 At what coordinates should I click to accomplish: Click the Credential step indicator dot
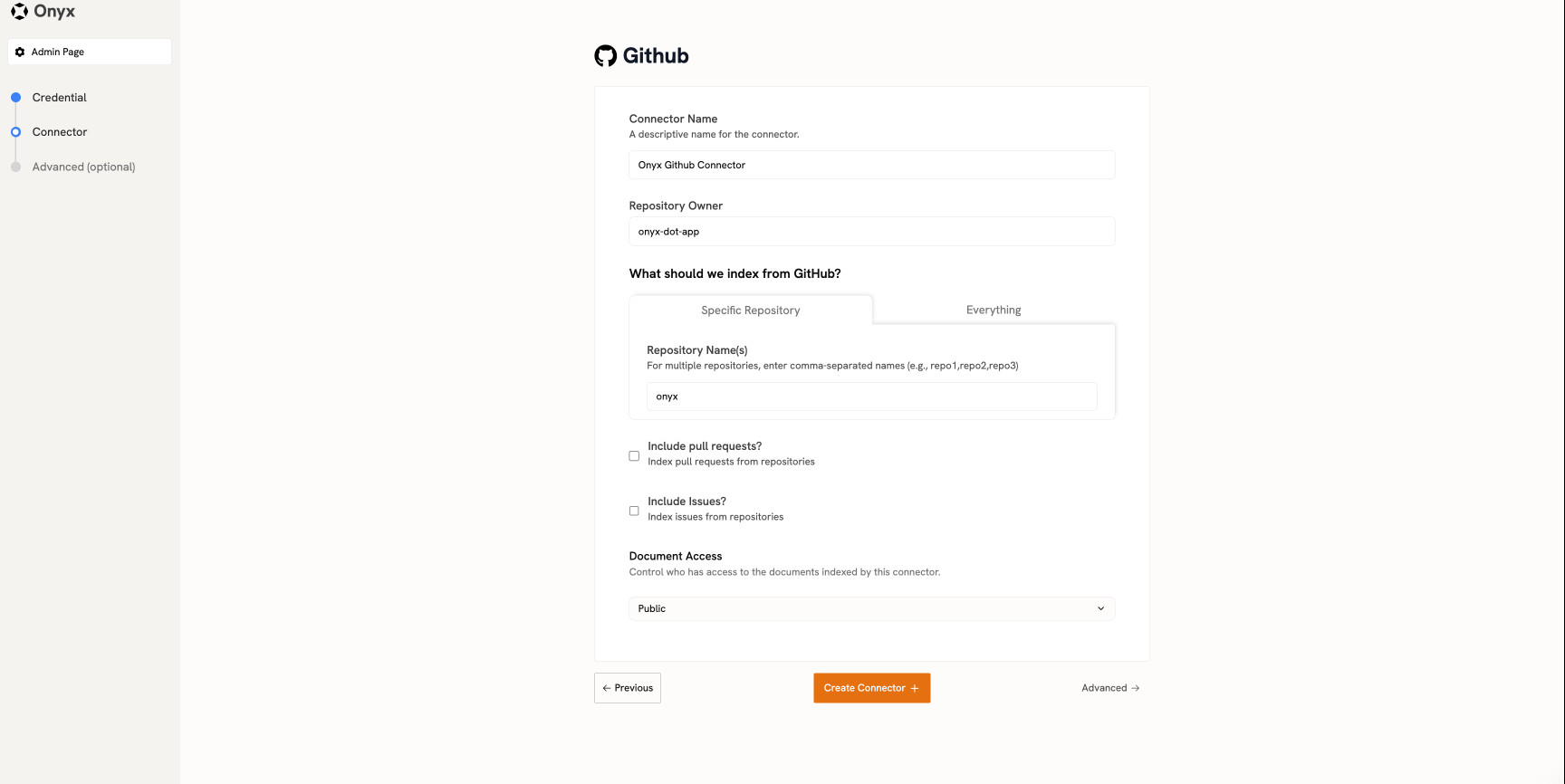pyautogui.click(x=15, y=97)
